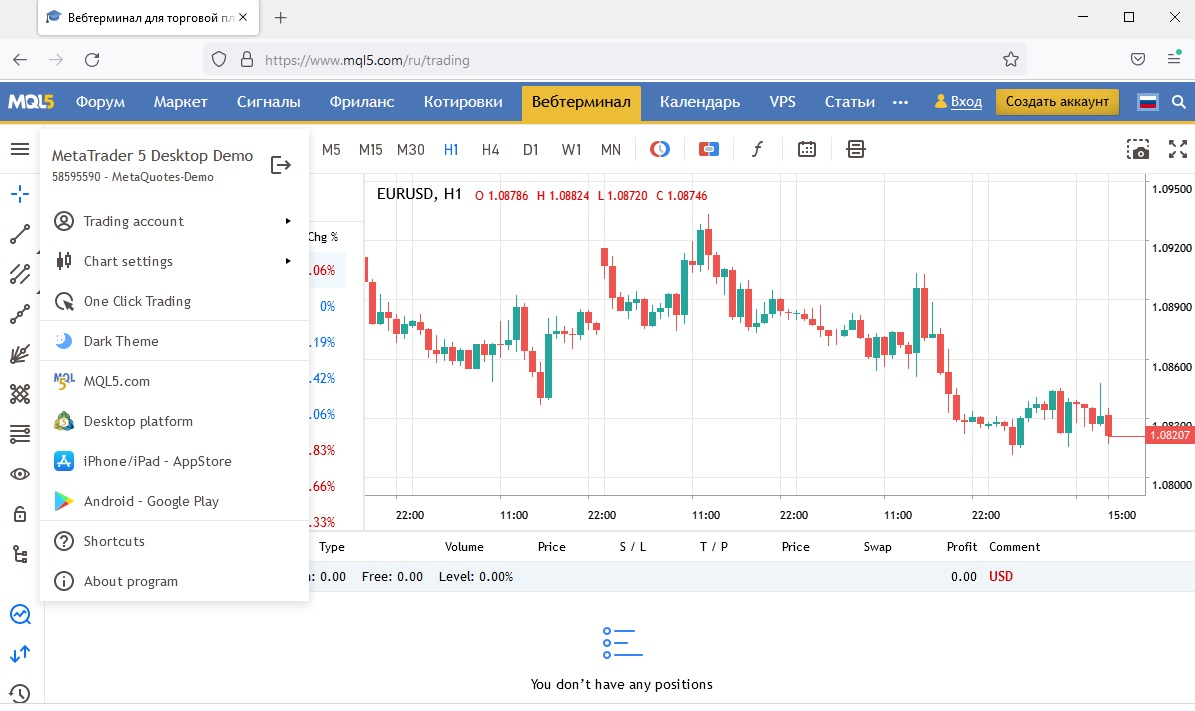The height and width of the screenshot is (711, 1195).
Task: Click the browser address bar
Action: [614, 59]
